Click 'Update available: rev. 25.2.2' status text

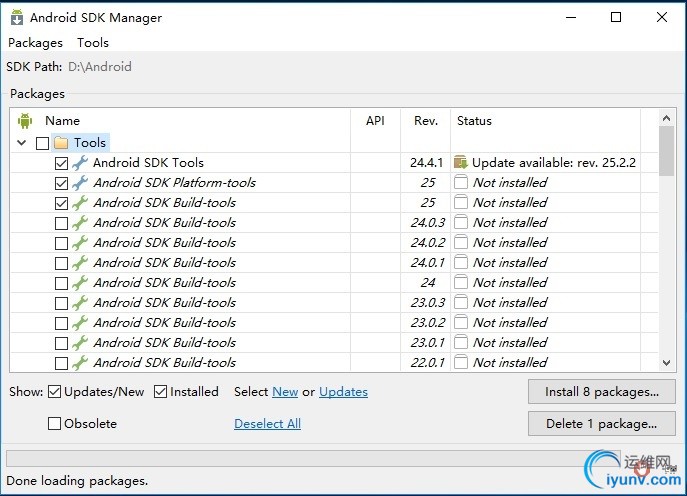[x=554, y=163]
